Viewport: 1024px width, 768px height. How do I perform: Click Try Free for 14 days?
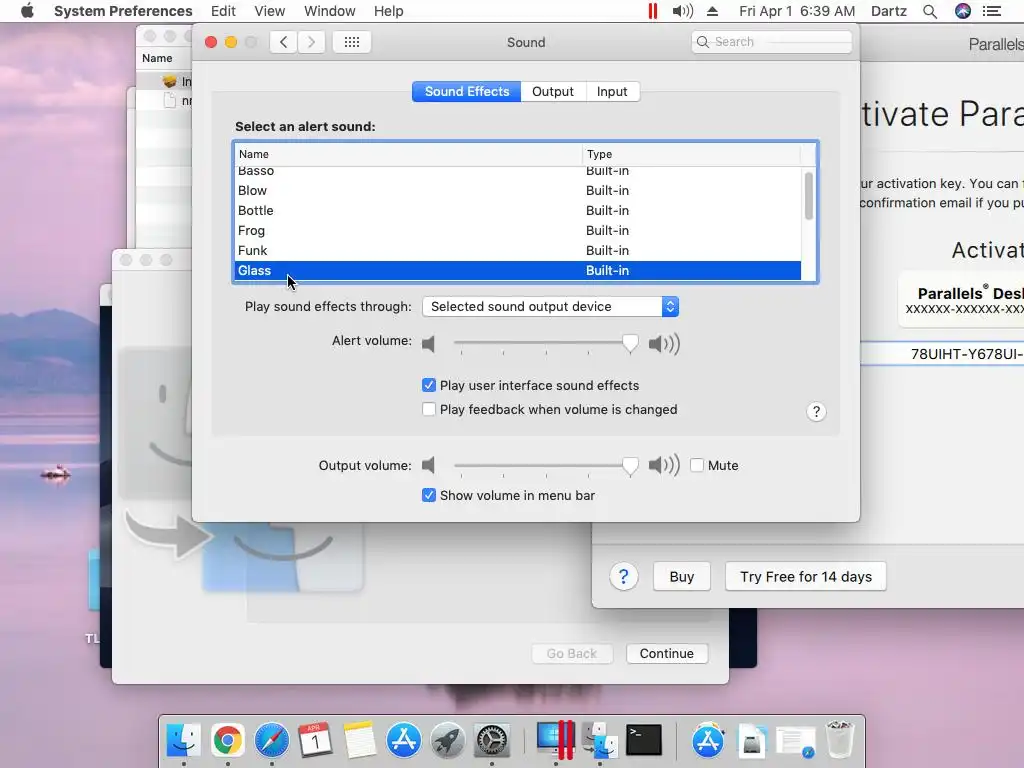(806, 577)
